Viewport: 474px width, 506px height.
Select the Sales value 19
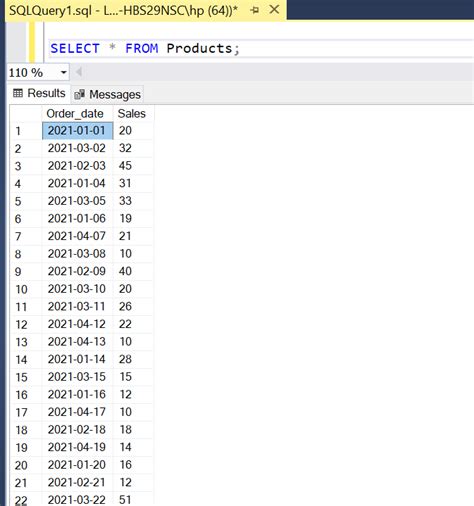click(133, 219)
